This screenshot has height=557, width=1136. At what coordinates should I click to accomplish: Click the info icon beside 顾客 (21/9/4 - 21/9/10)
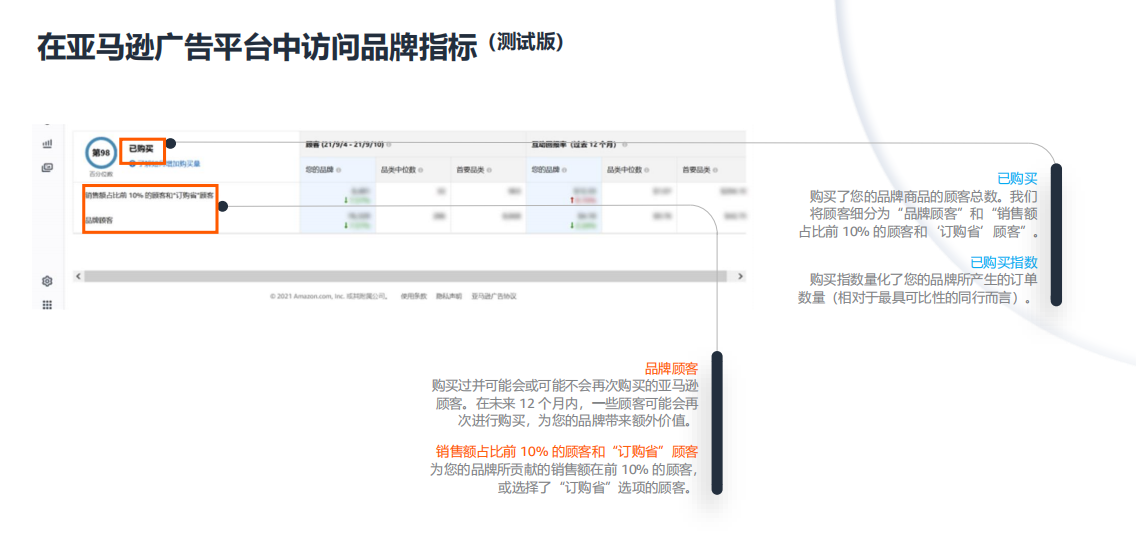click(x=389, y=144)
